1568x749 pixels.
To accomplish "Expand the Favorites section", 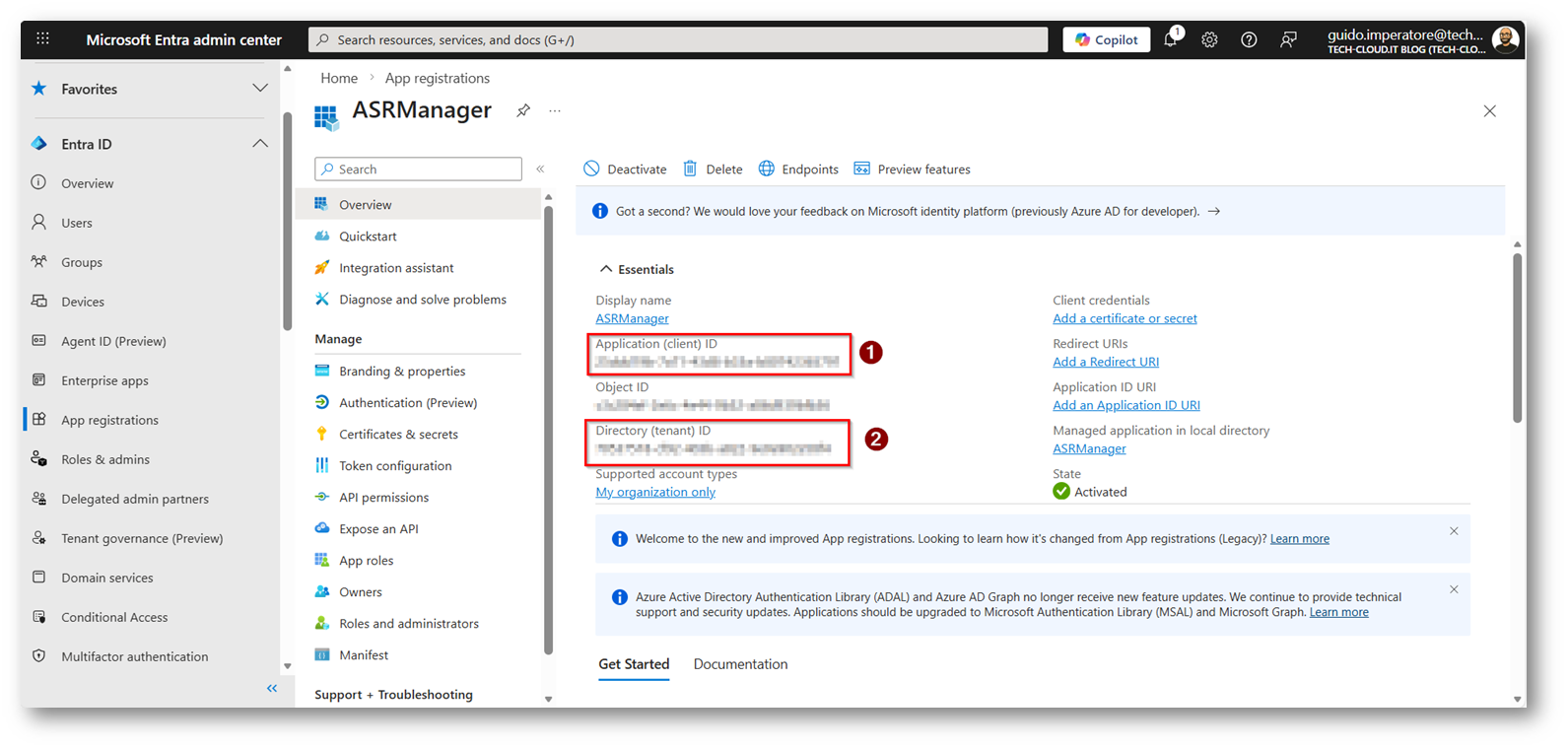I will 260,89.
